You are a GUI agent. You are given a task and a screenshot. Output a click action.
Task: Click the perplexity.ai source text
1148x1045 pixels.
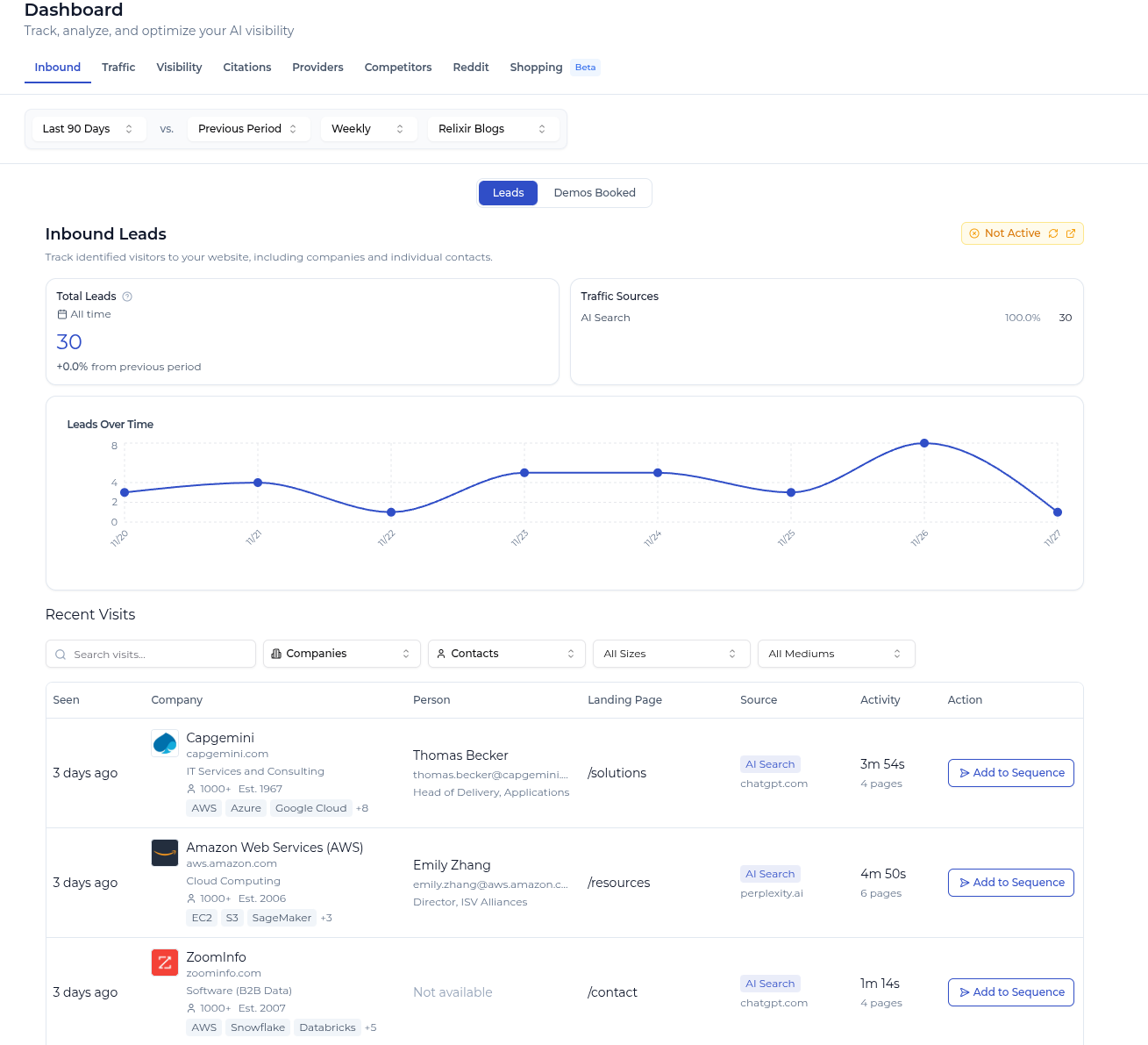pos(772,893)
